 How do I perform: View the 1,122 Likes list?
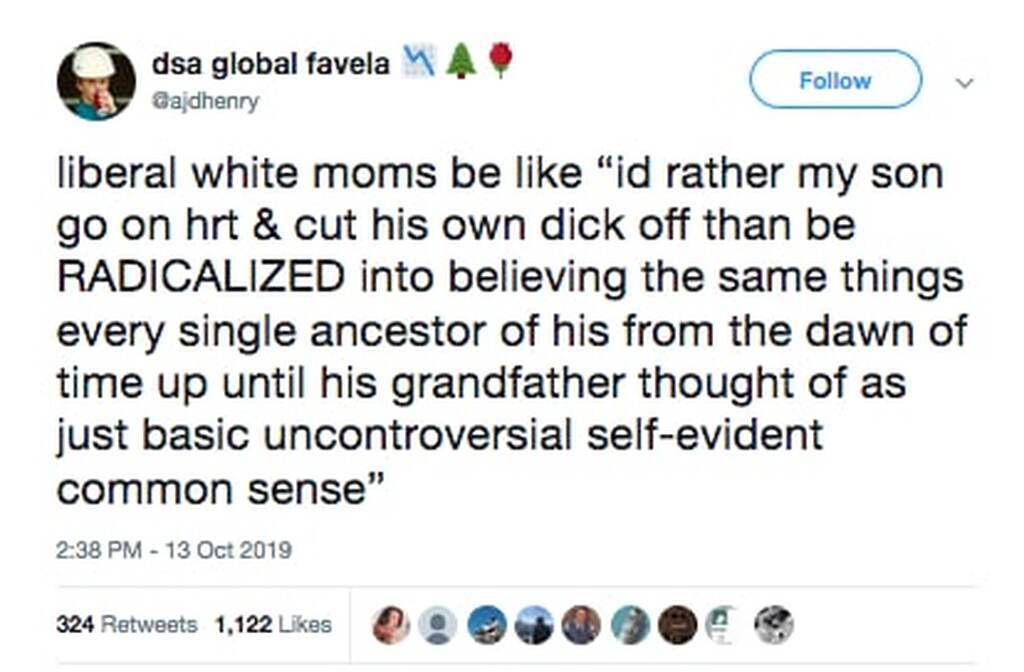point(272,624)
